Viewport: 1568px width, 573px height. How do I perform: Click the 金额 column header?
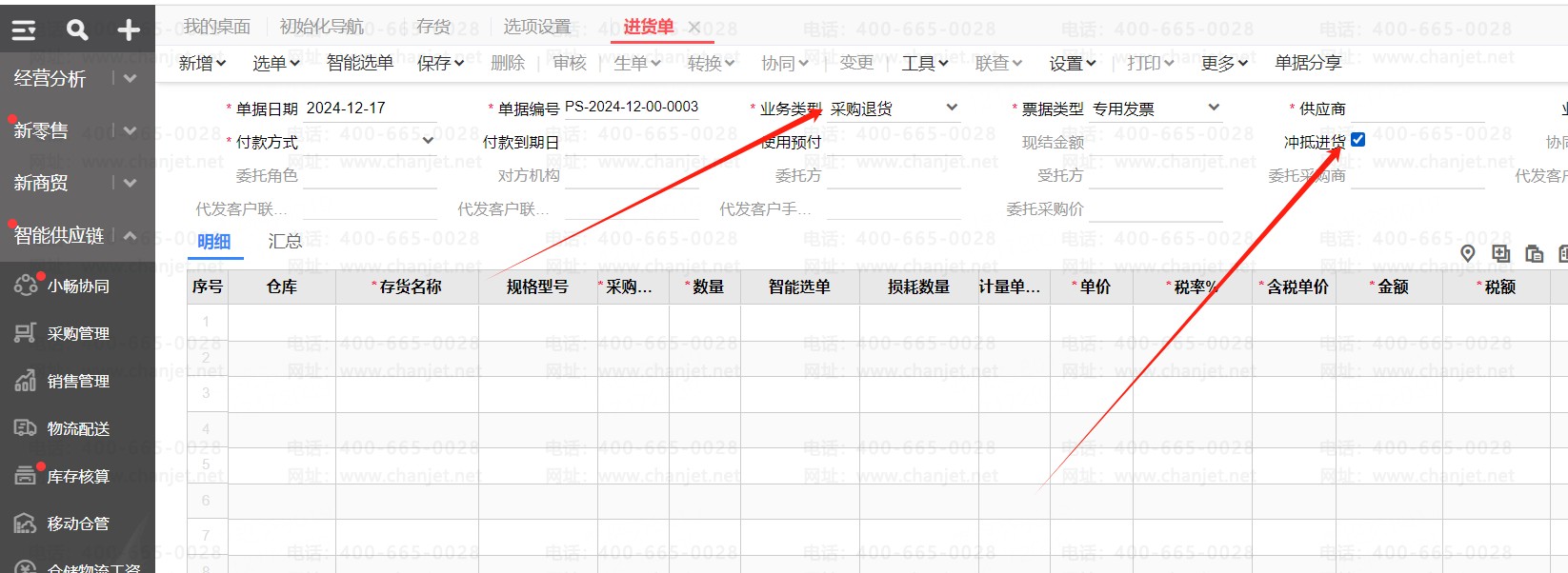click(x=1390, y=286)
